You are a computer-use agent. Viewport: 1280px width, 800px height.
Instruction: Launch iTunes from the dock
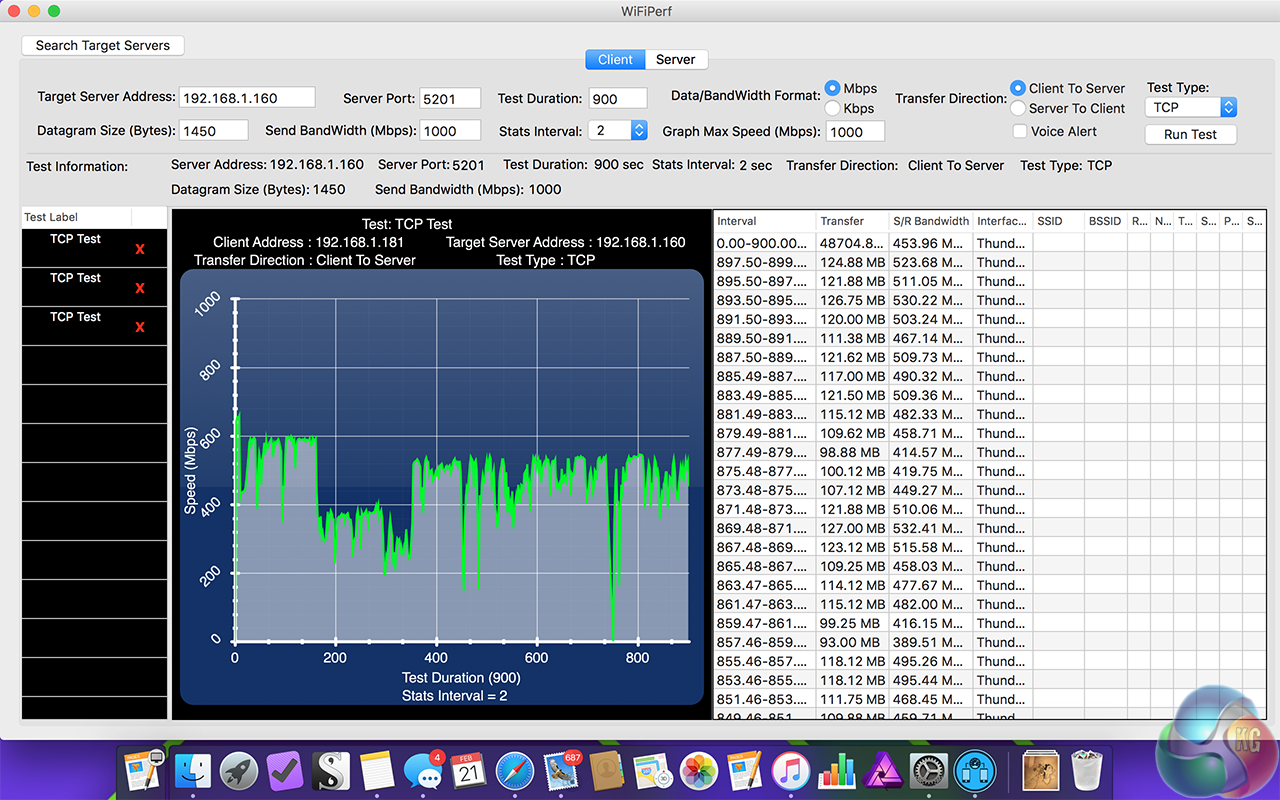[x=791, y=771]
